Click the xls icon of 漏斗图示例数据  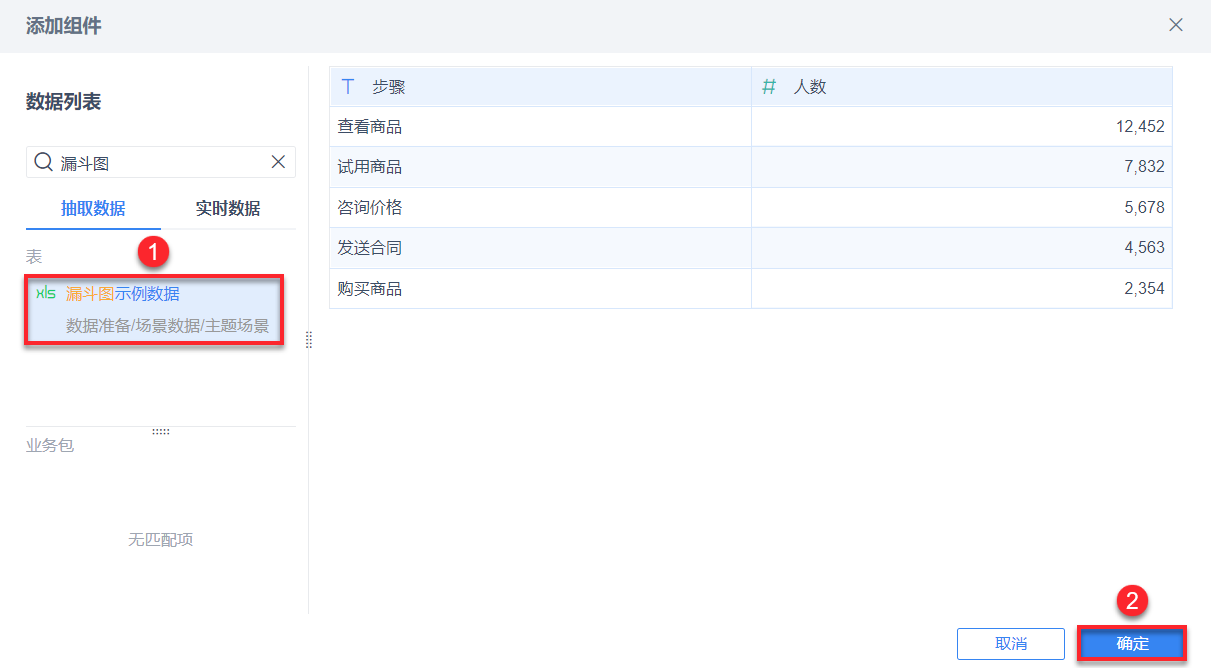(46, 293)
